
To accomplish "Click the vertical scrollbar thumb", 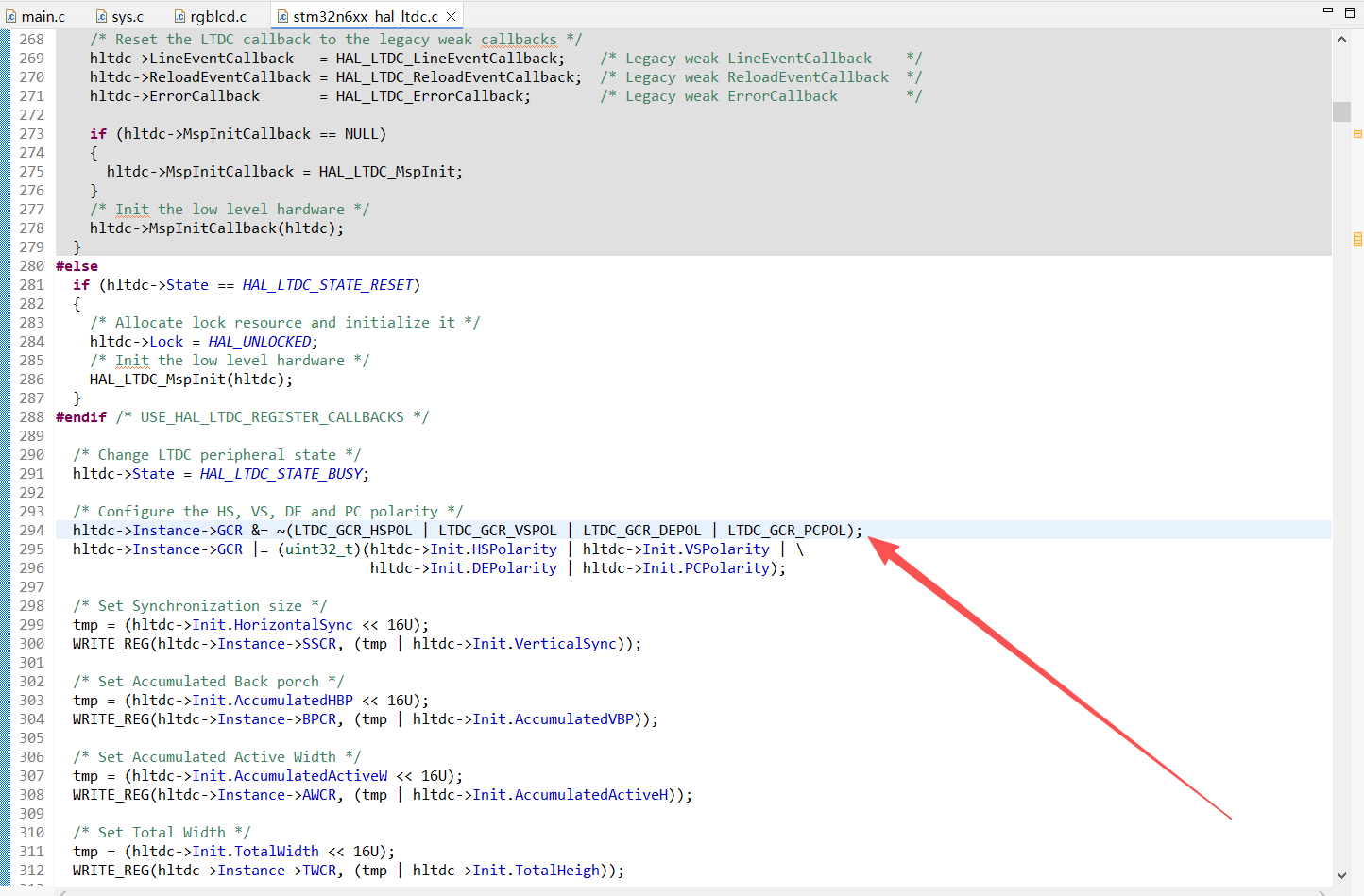I will pyautogui.click(x=1341, y=111).
